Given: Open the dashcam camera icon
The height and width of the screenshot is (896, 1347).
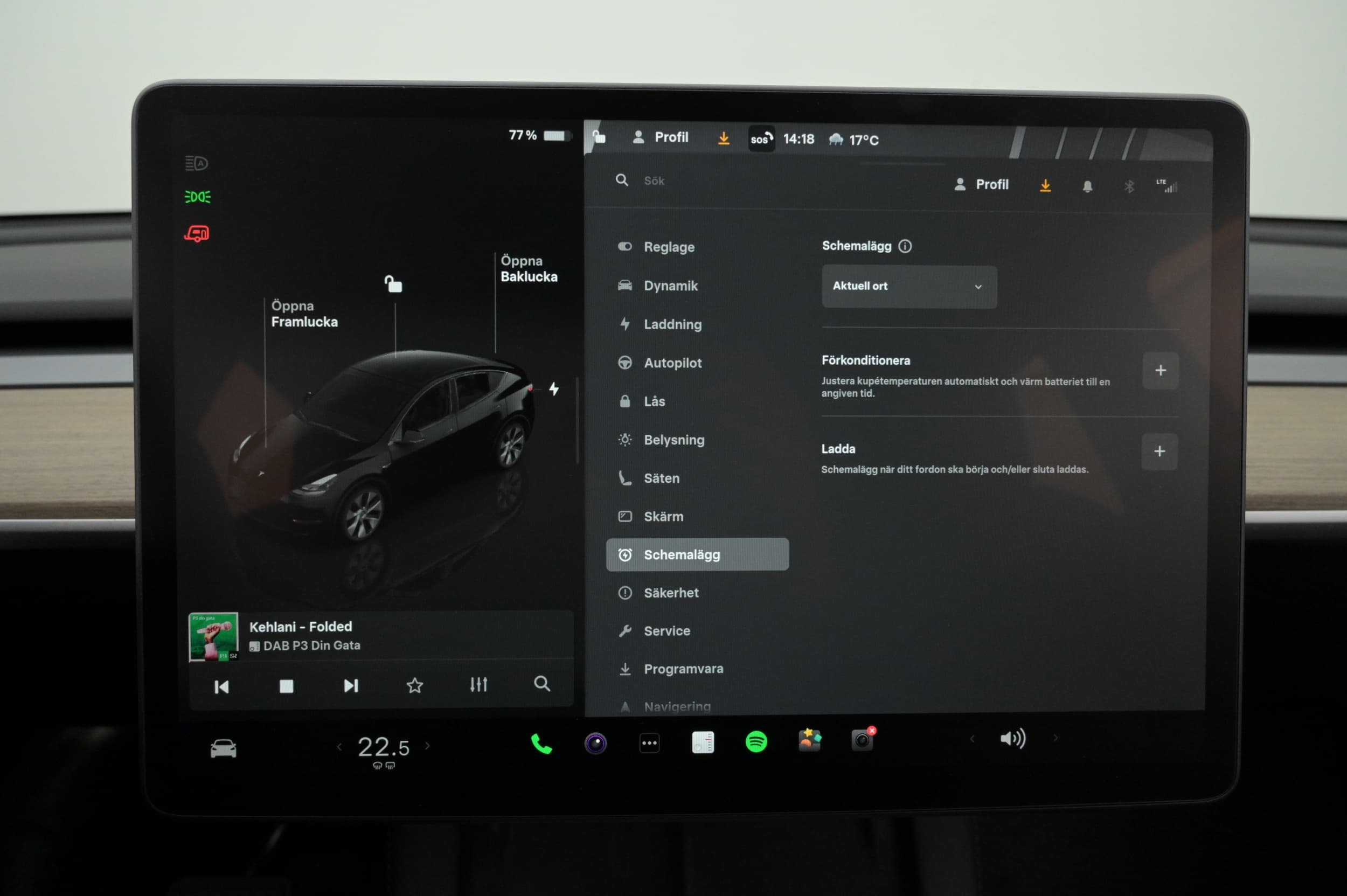Looking at the screenshot, I should 862,741.
